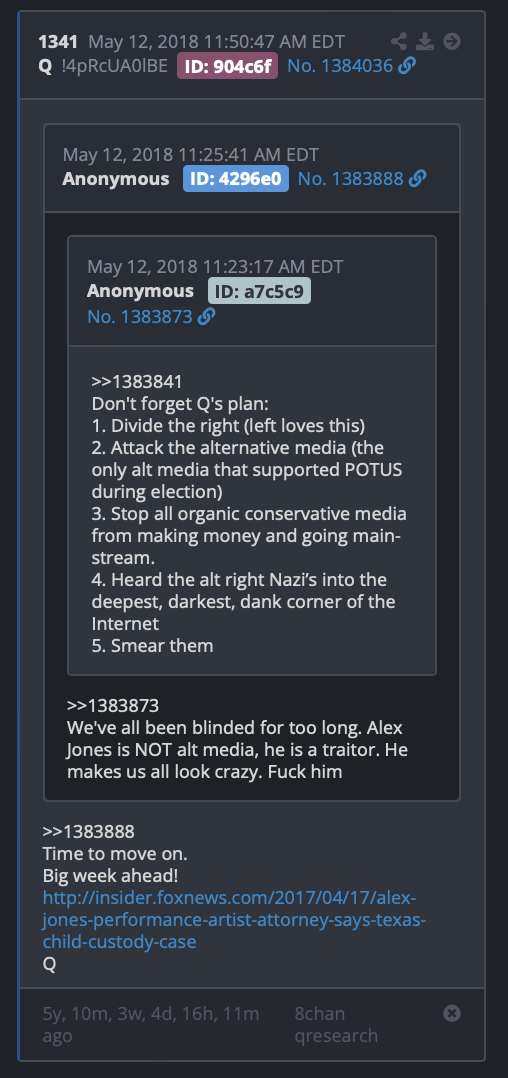Image resolution: width=508 pixels, height=1078 pixels.
Task: Go to next post with arrow icon
Action: tap(452, 41)
